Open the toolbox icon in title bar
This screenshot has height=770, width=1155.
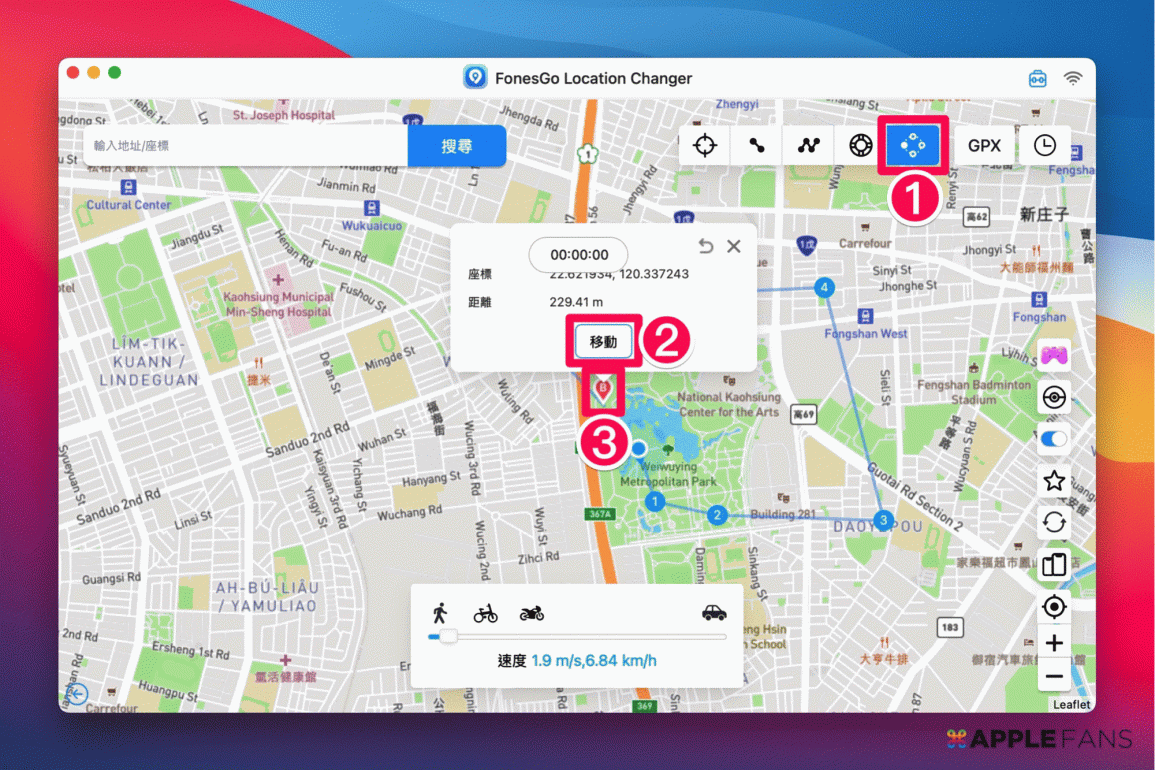click(x=1038, y=79)
